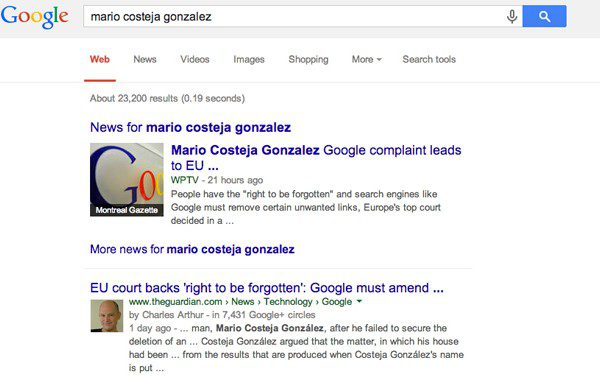Click 'More news for mario costeja gonzalez'

click(x=192, y=250)
